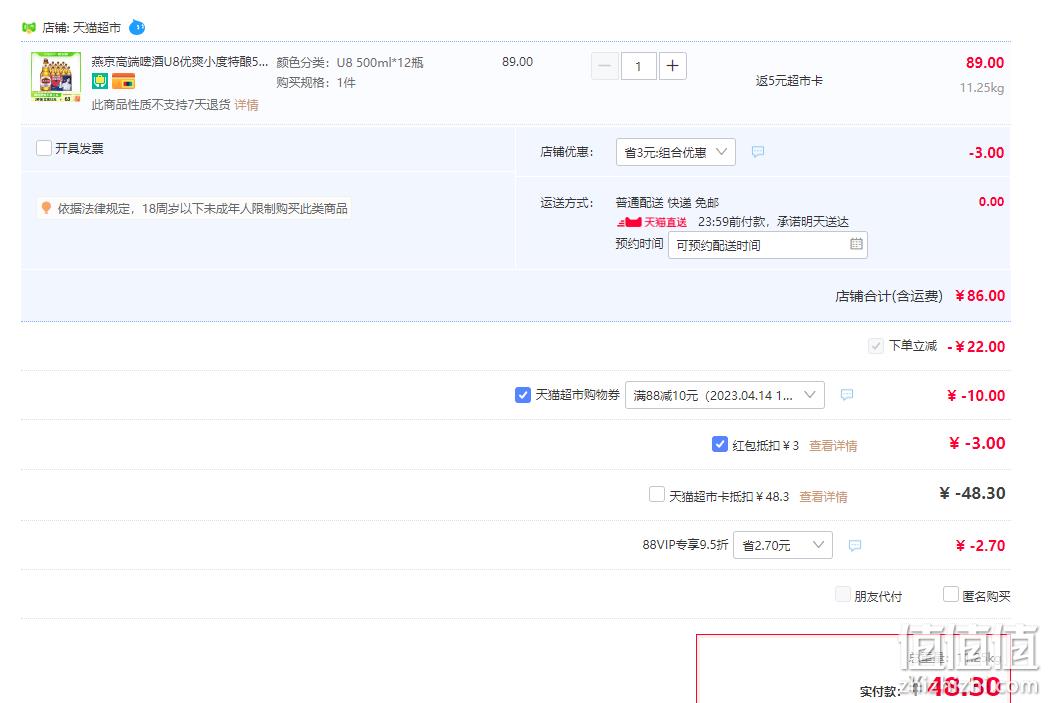Screen dimensions: 1048x703
Task: Uncheck the 红包抵扣 ¥3 checkbox
Action: pos(720,444)
